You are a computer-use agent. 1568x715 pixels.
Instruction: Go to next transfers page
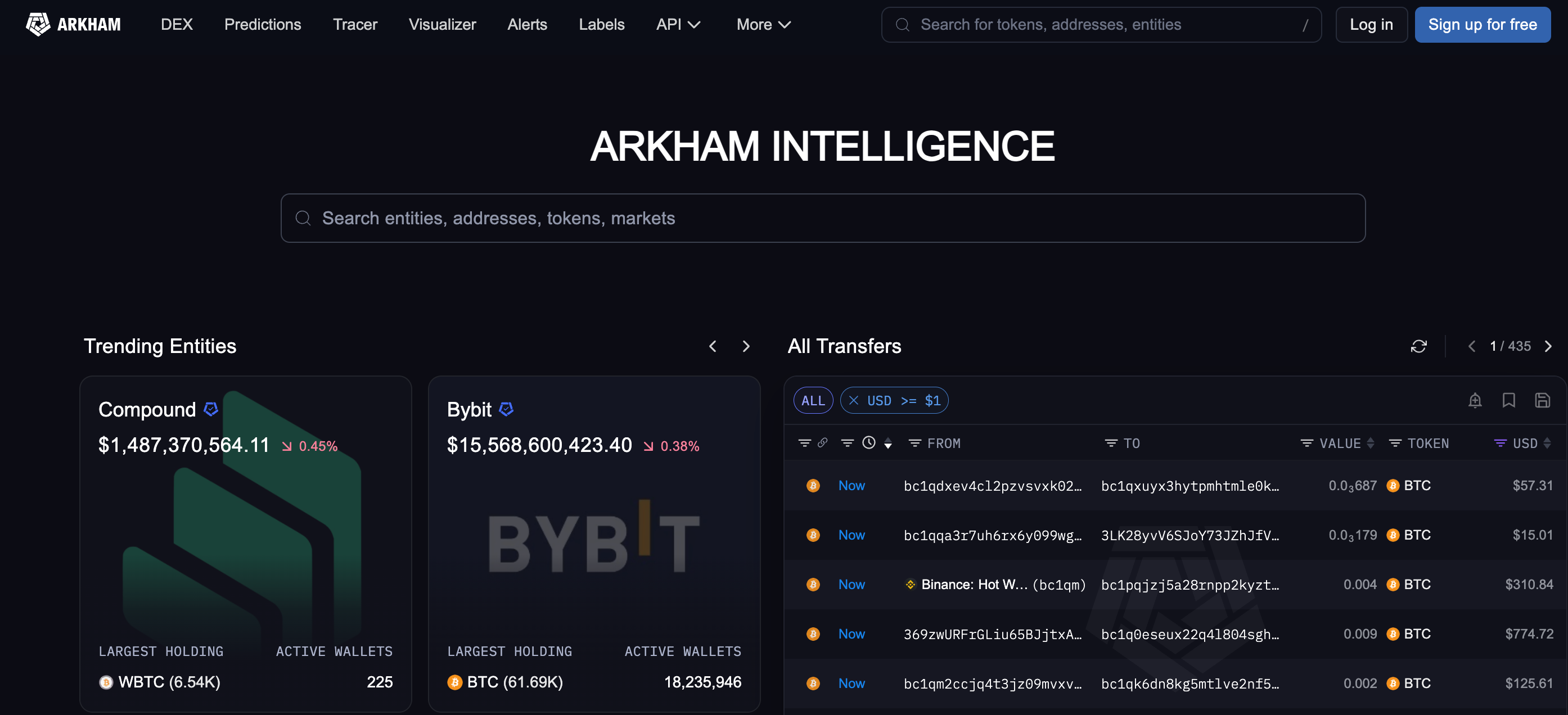pos(1548,346)
